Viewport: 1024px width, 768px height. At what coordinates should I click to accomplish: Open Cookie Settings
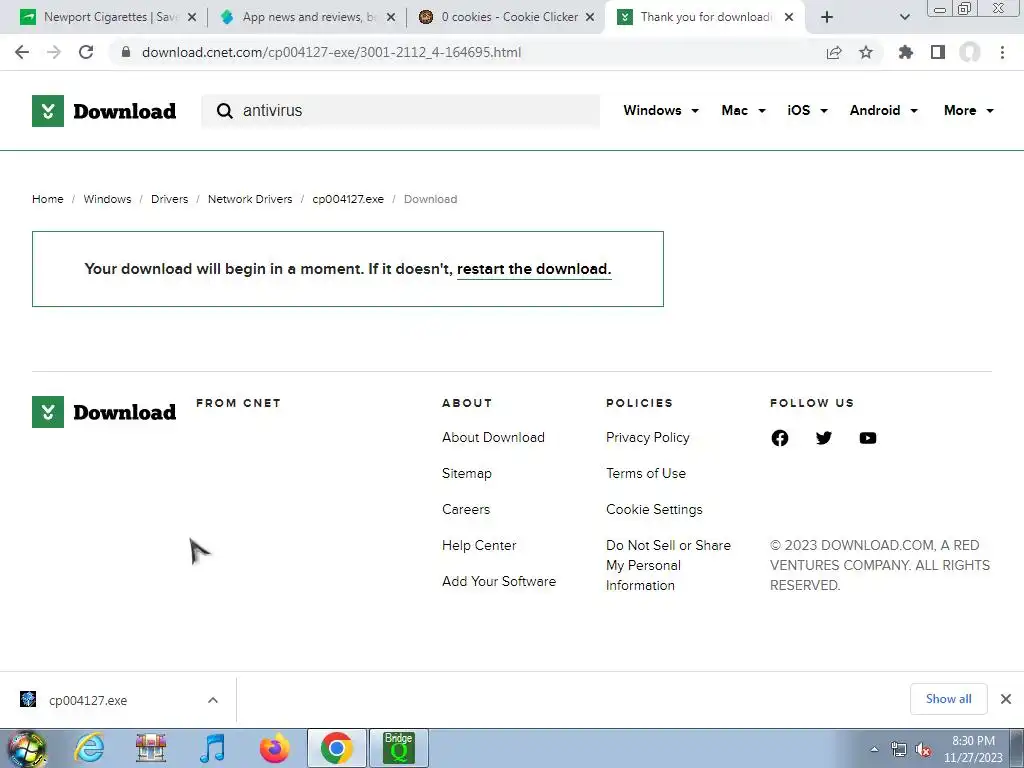point(654,509)
